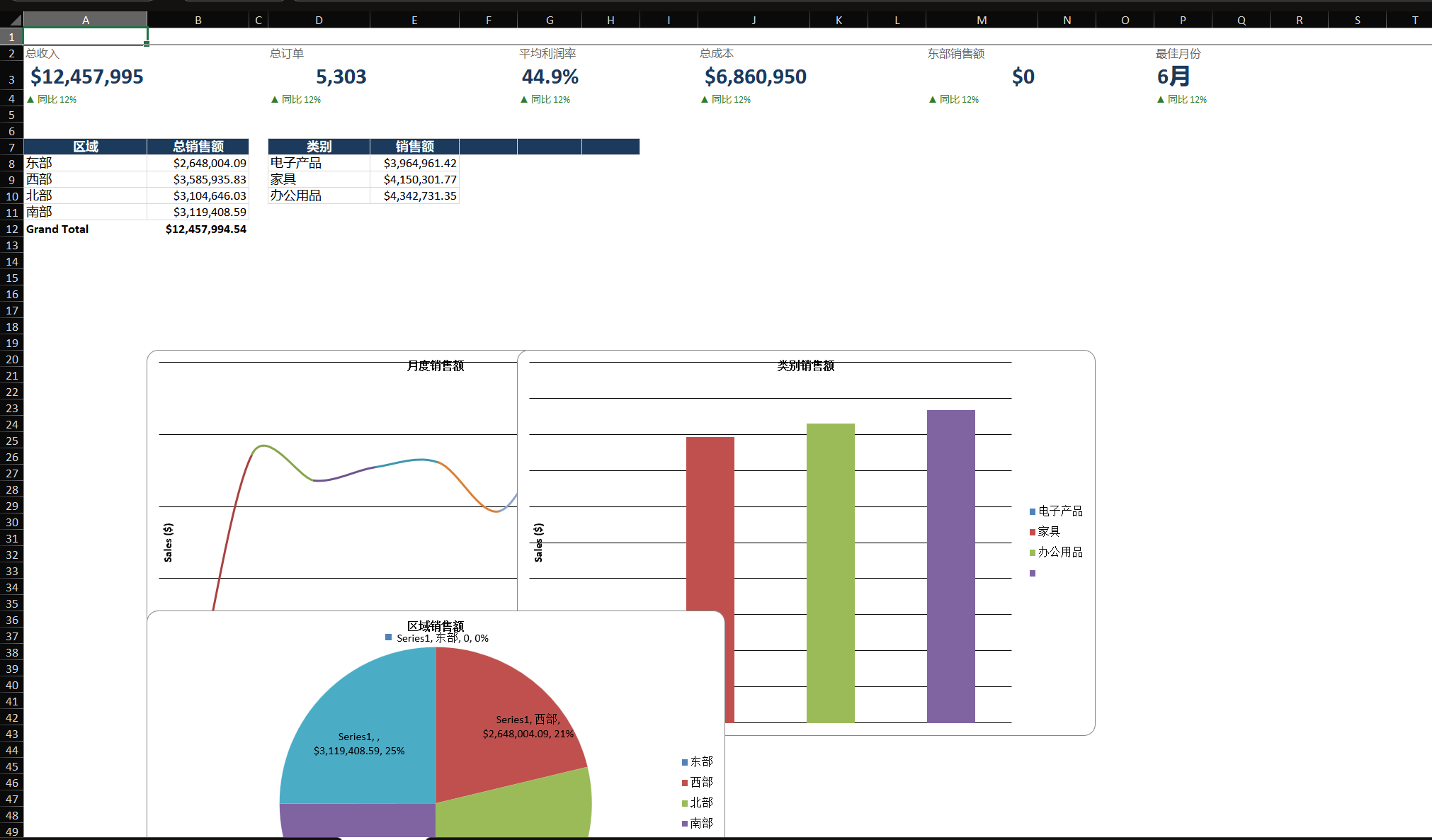Click the $4,150,301.77 cell
Viewport: 1432px width, 840px height.
(414, 179)
